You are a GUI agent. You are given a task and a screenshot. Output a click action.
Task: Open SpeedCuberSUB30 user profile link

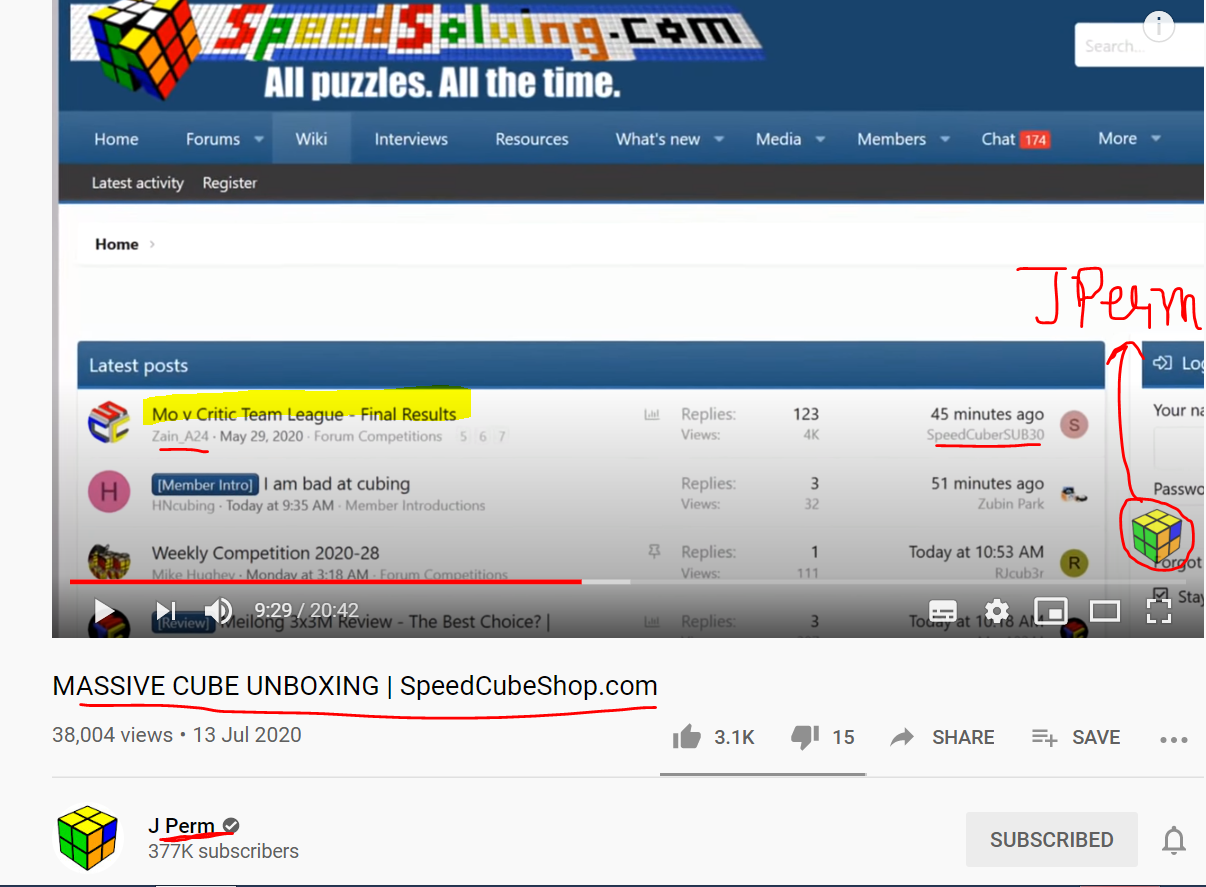pos(985,435)
